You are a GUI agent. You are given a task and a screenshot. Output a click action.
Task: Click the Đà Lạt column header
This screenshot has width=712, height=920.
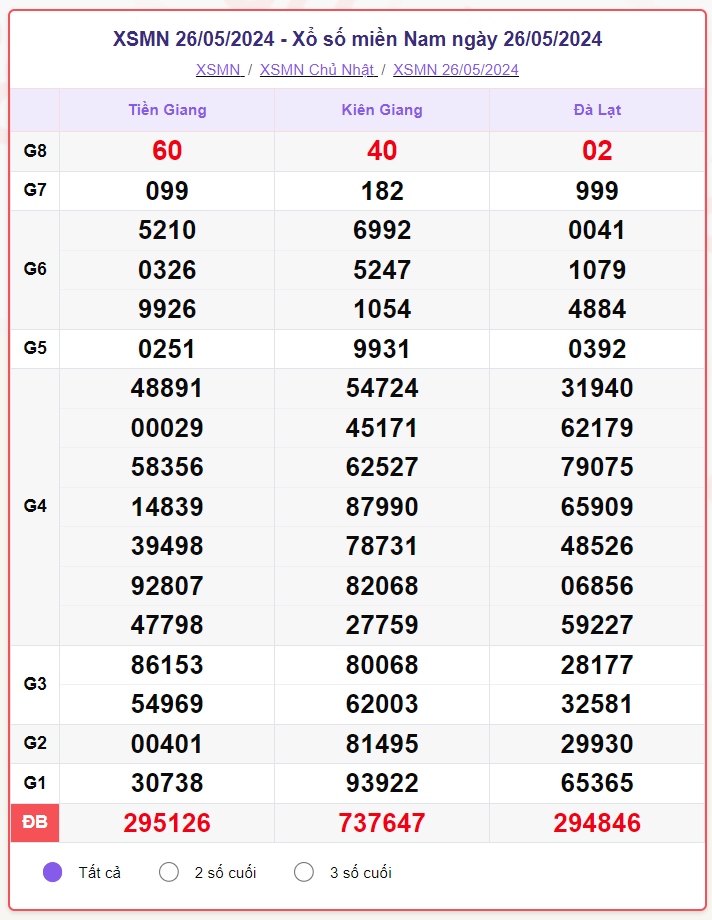click(597, 110)
